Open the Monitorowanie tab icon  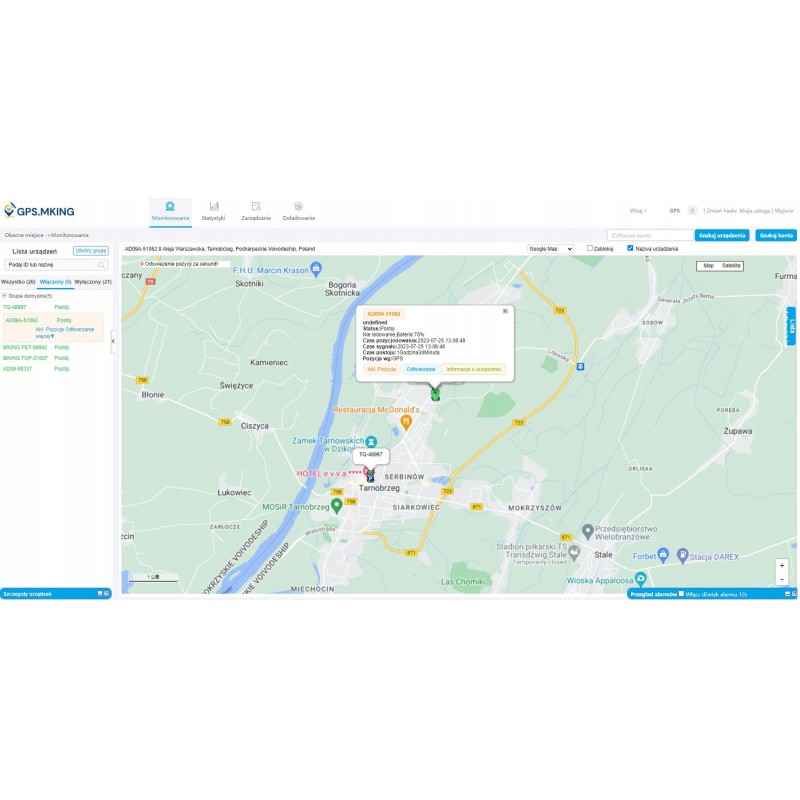(x=170, y=206)
